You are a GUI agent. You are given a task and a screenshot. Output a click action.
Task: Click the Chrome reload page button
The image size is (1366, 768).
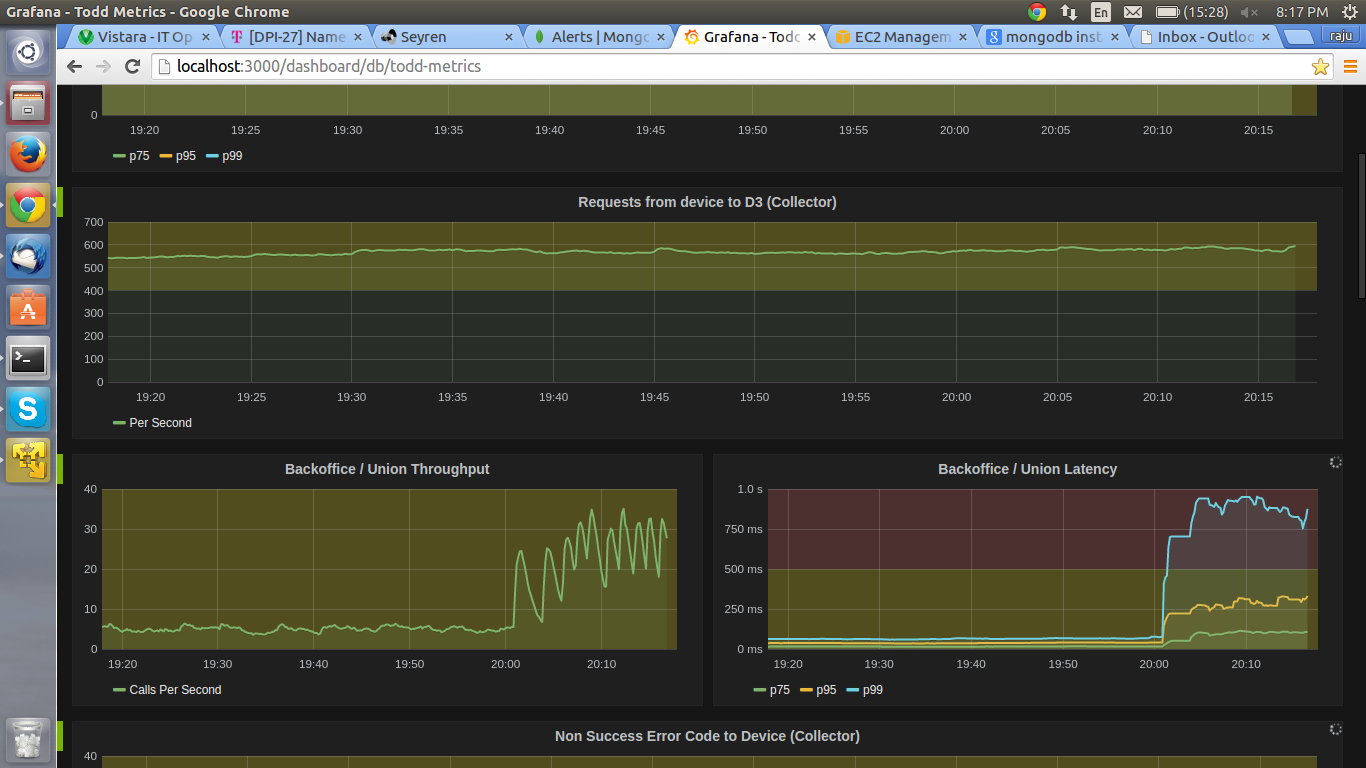tap(132, 66)
